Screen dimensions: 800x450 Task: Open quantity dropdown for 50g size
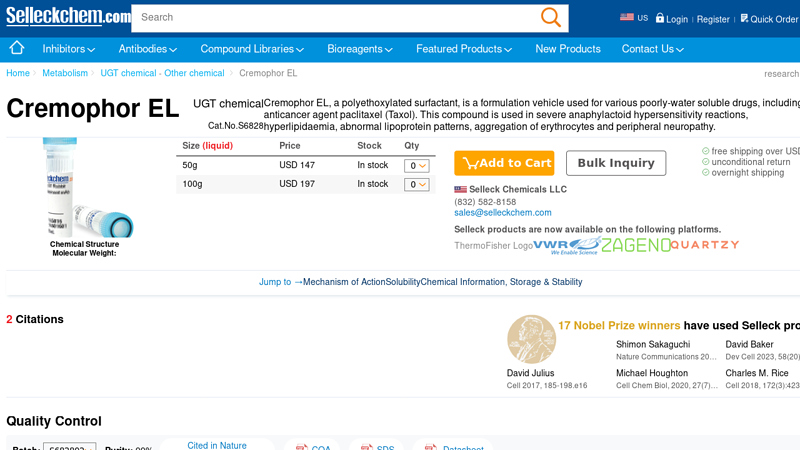(x=416, y=166)
